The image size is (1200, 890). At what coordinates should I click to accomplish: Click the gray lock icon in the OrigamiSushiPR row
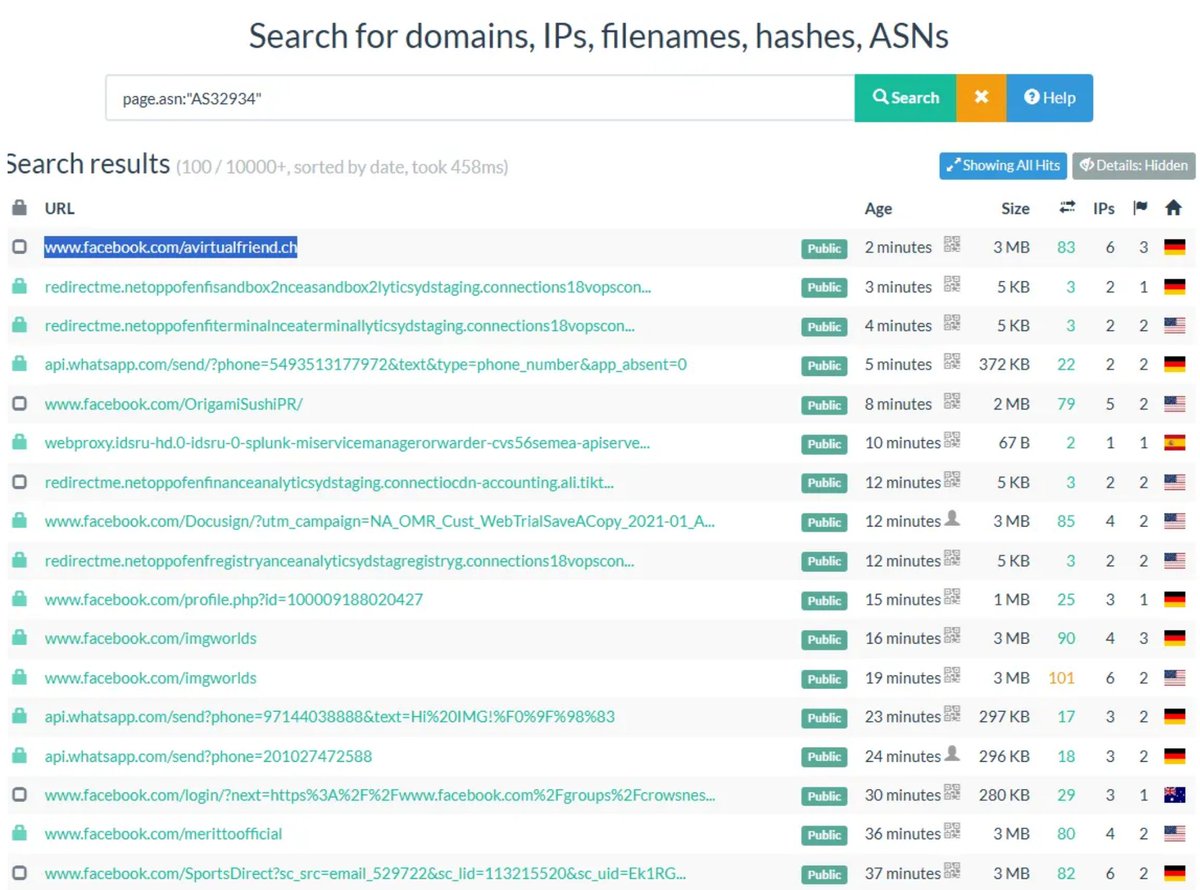(19, 403)
